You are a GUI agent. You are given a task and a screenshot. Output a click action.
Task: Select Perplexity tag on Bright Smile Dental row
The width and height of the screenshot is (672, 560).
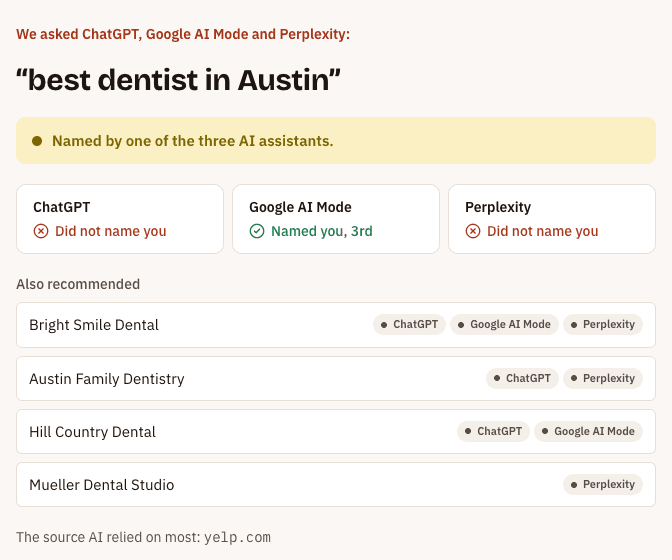click(603, 324)
